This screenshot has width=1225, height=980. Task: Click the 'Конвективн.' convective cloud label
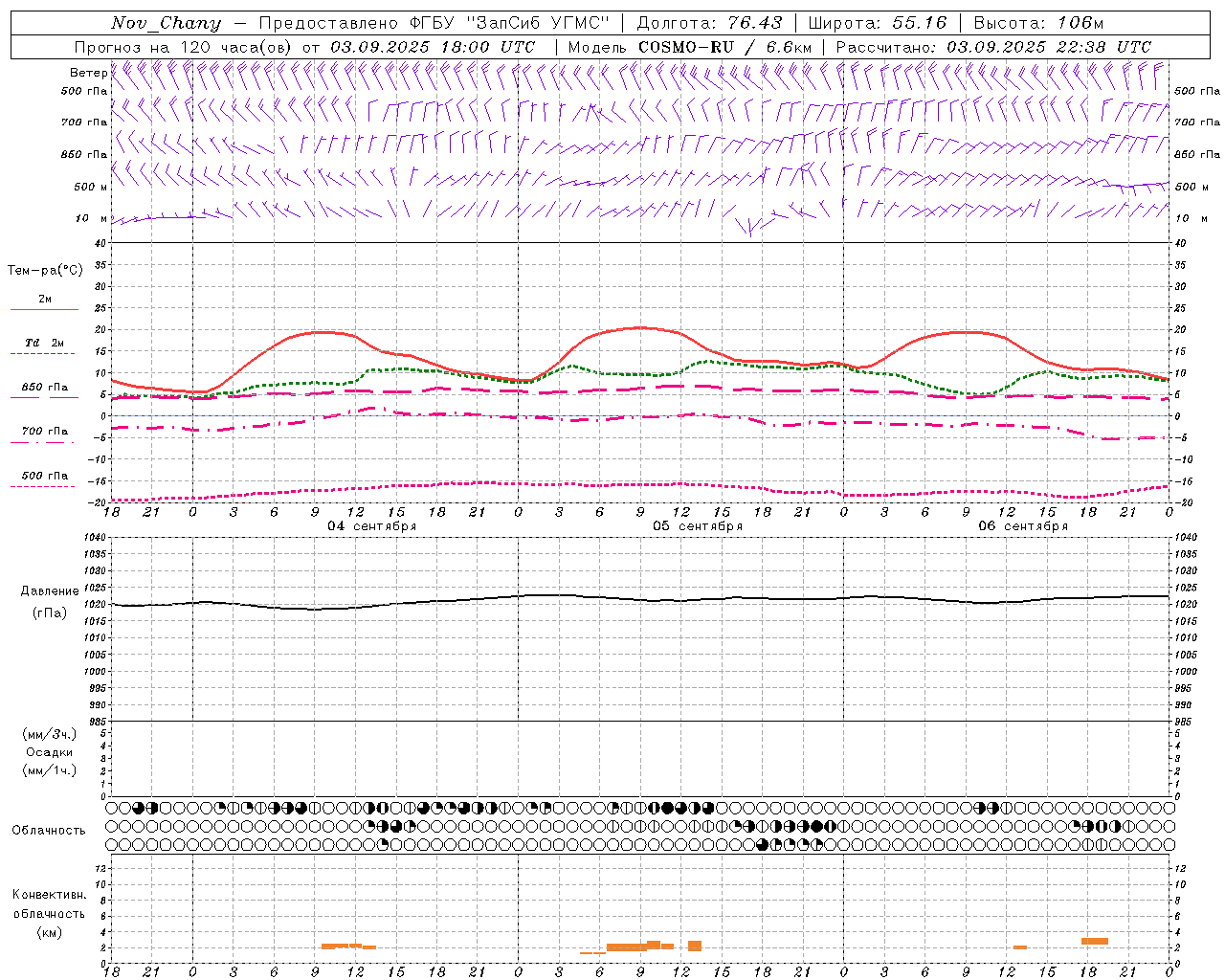point(49,895)
